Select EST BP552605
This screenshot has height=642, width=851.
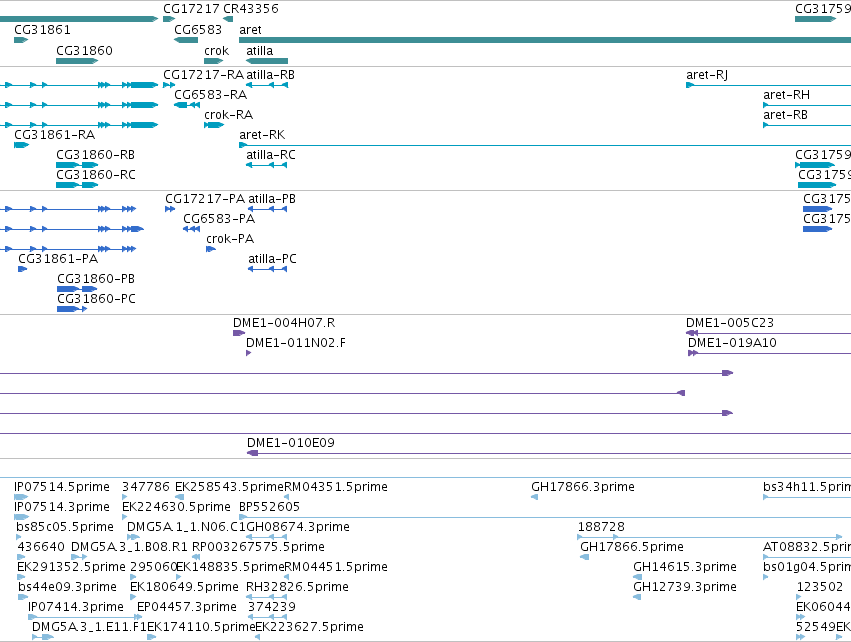(x=270, y=507)
